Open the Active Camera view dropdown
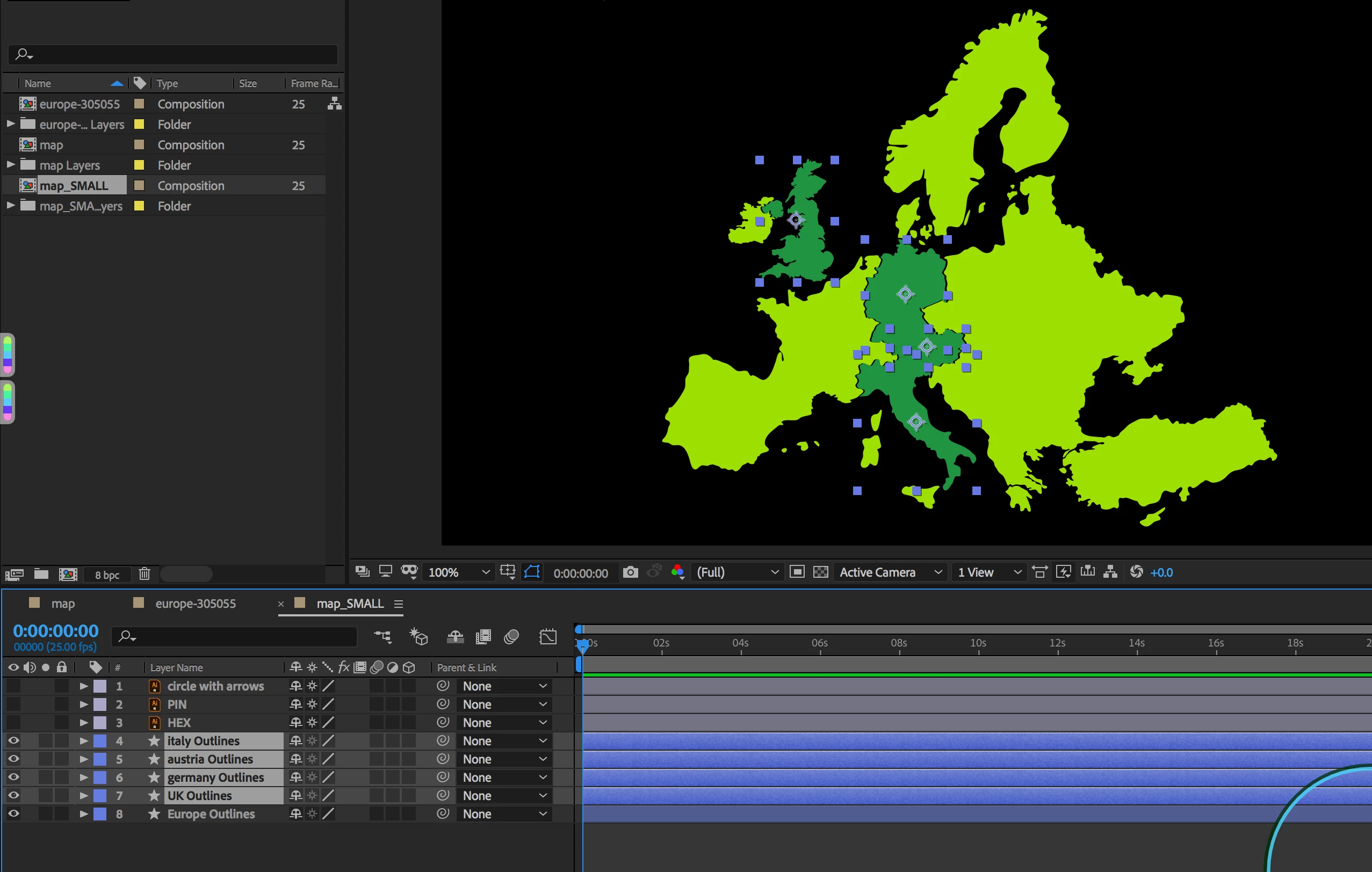1372x872 pixels. click(890, 572)
